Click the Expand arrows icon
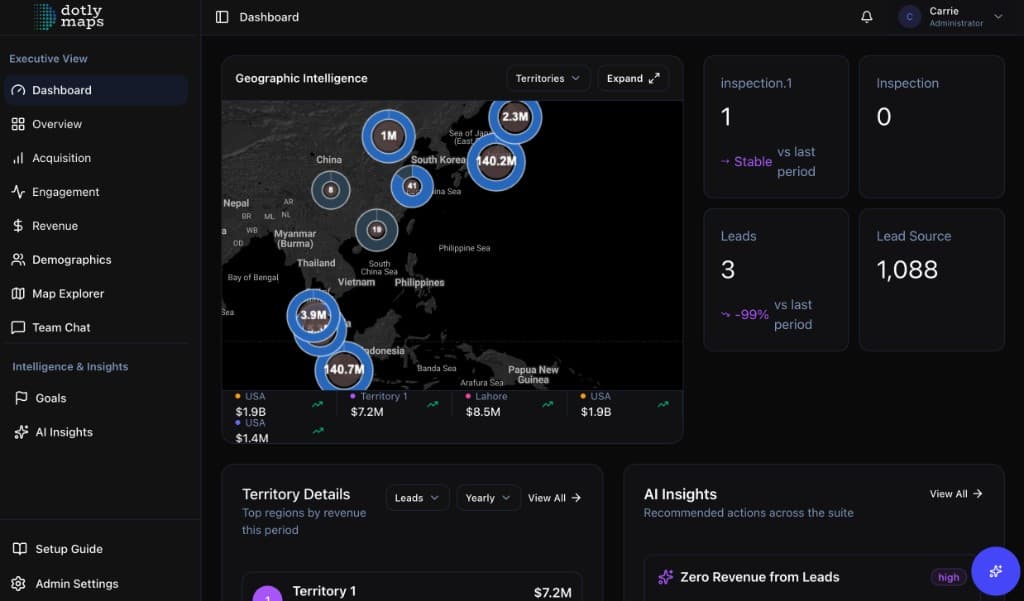Image resolution: width=1024 pixels, height=601 pixels. (x=654, y=78)
